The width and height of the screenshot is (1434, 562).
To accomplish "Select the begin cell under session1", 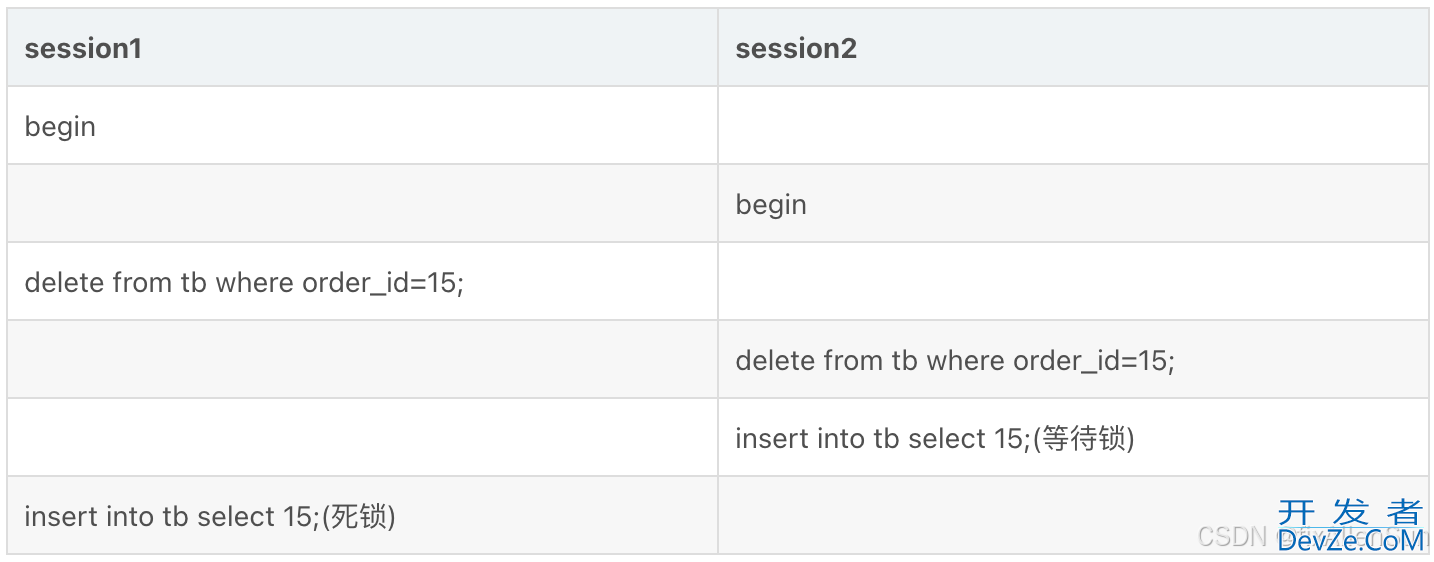I will click(x=60, y=127).
